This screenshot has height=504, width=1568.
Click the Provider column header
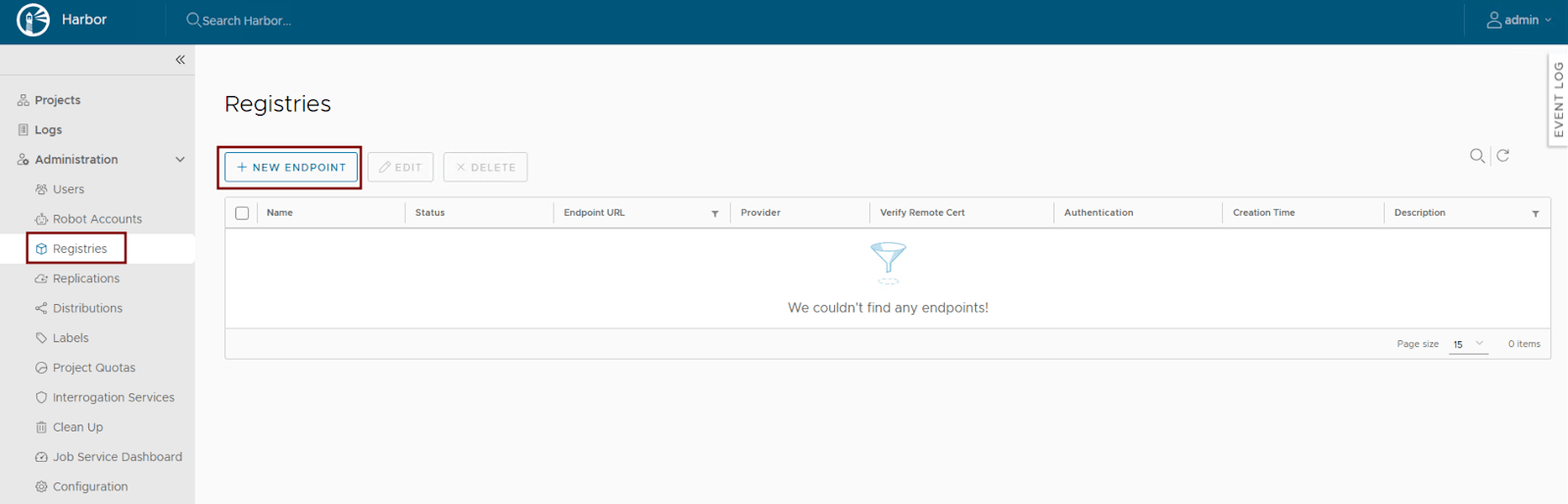pyautogui.click(x=760, y=213)
